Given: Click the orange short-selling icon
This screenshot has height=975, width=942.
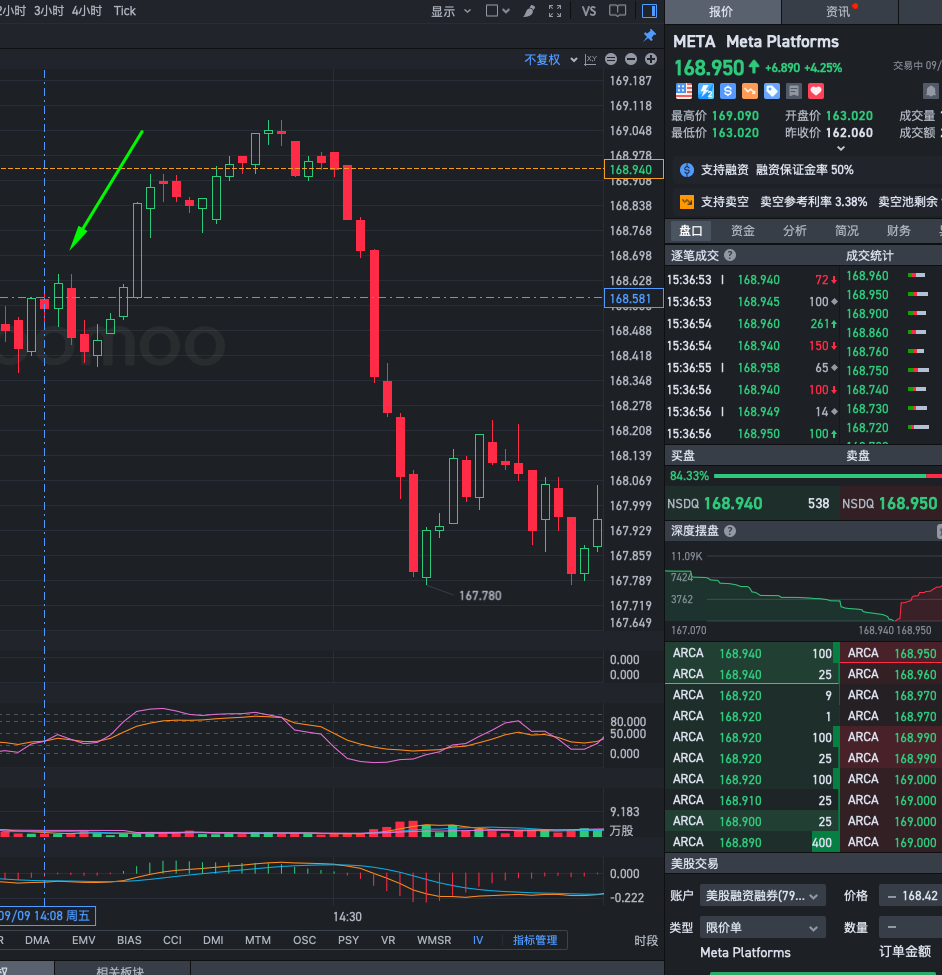Looking at the screenshot, I should point(750,91).
